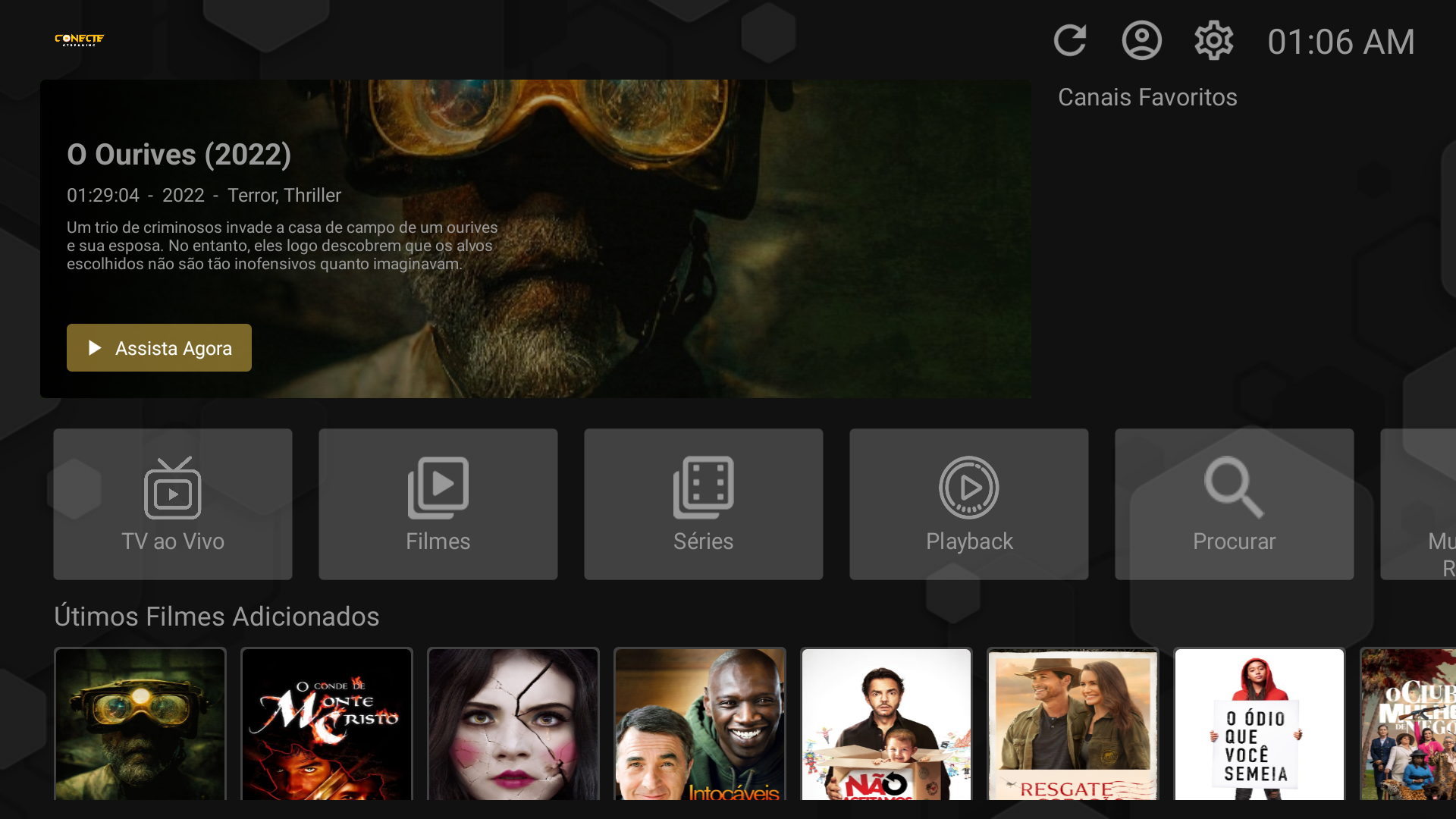1456x819 pixels.
Task: Open the O Ourives poster thumbnail
Action: (140, 724)
